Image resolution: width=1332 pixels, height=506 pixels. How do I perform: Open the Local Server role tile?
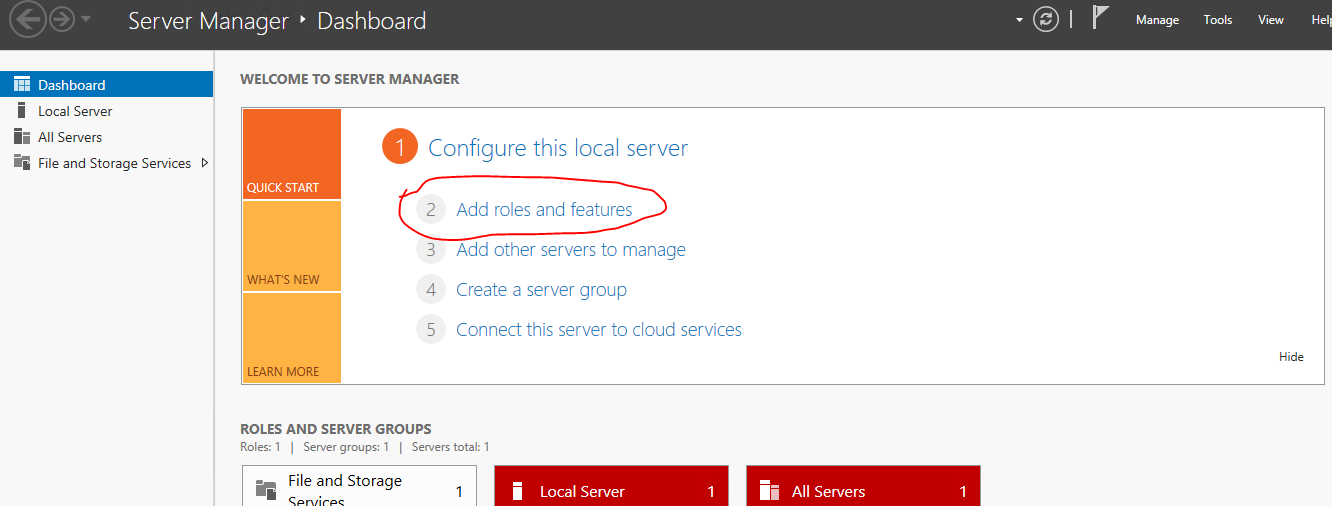(611, 486)
